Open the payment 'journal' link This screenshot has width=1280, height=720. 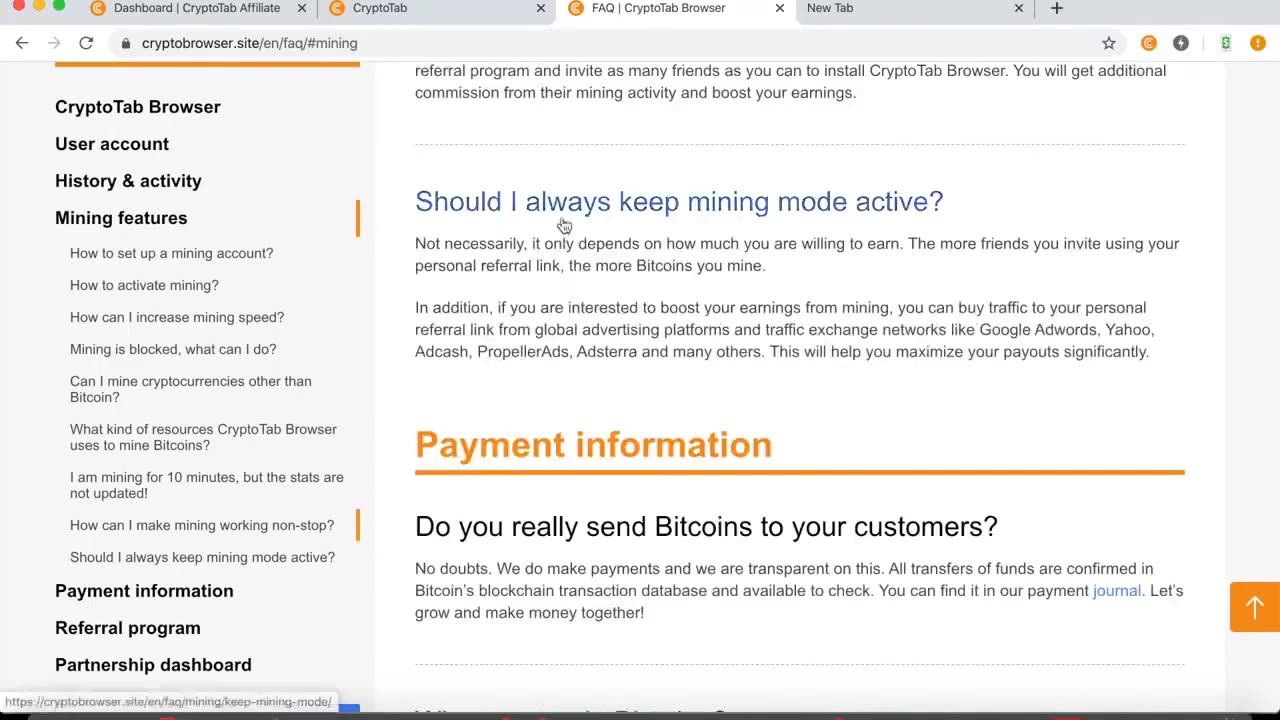(x=1117, y=591)
